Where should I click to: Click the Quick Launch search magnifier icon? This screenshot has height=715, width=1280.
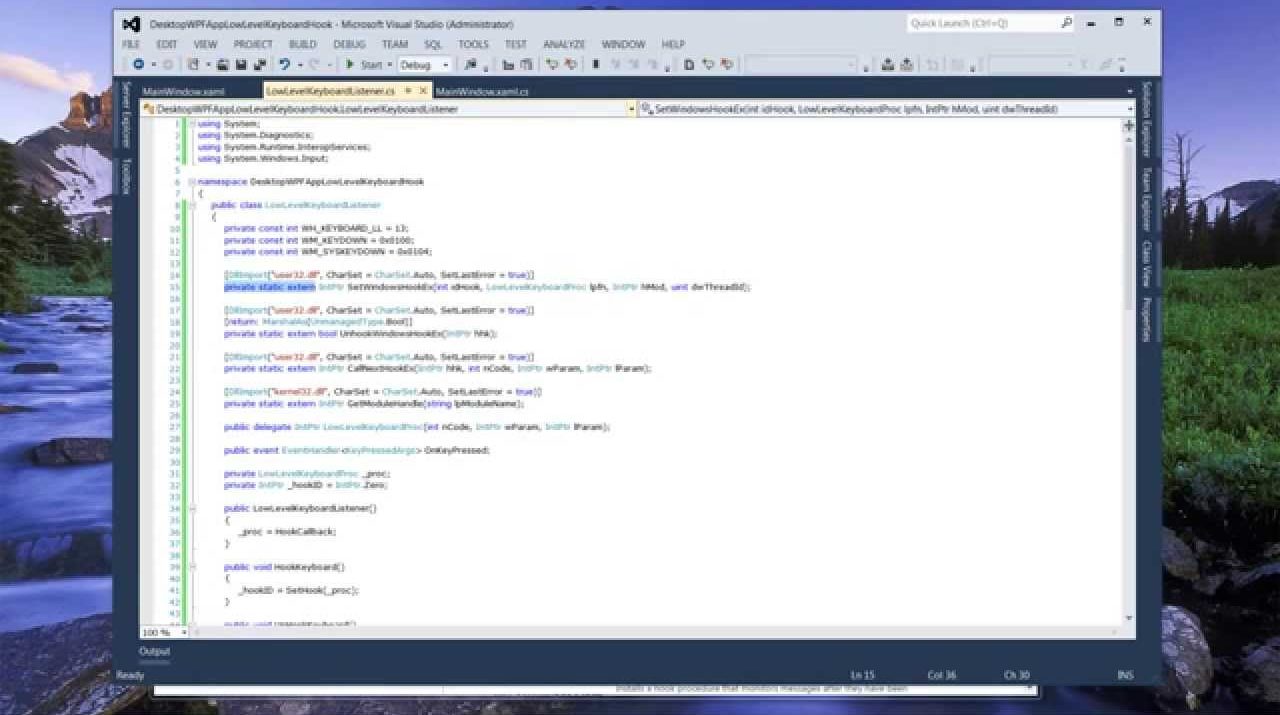tap(1067, 23)
